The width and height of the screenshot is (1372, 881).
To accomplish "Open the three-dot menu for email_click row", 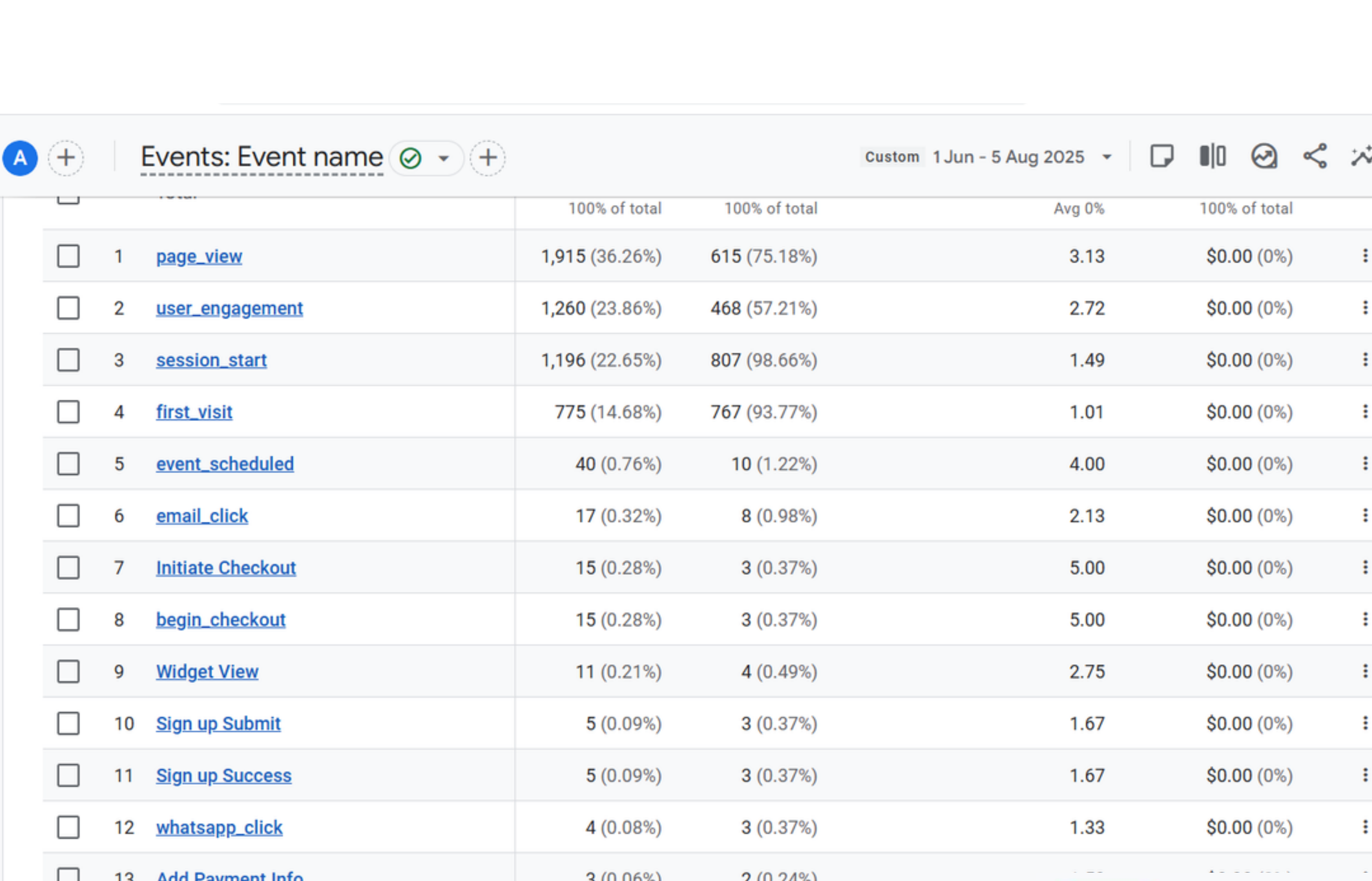I will coord(1365,516).
